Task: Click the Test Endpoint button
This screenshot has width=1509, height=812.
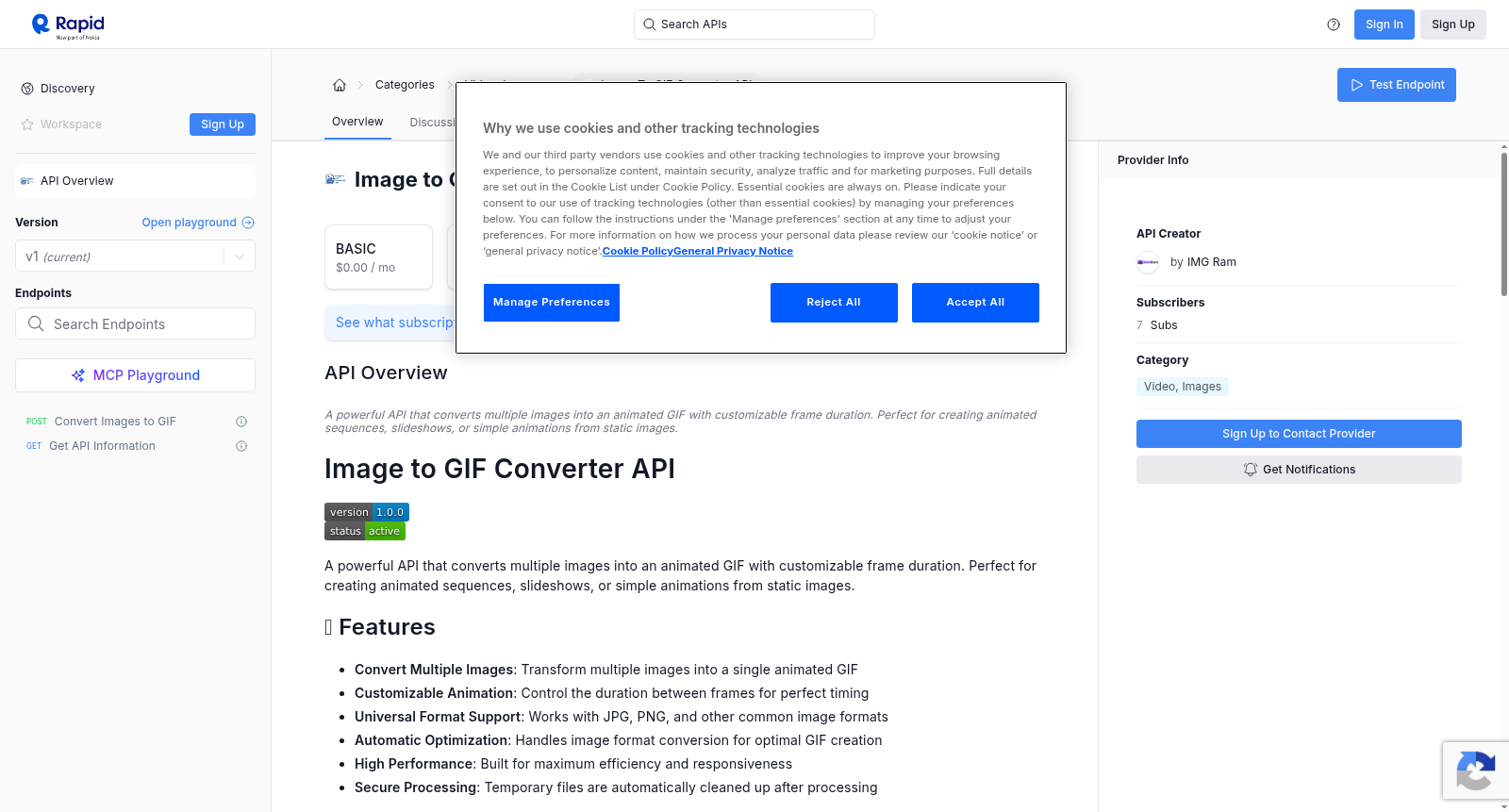Action: (x=1397, y=85)
